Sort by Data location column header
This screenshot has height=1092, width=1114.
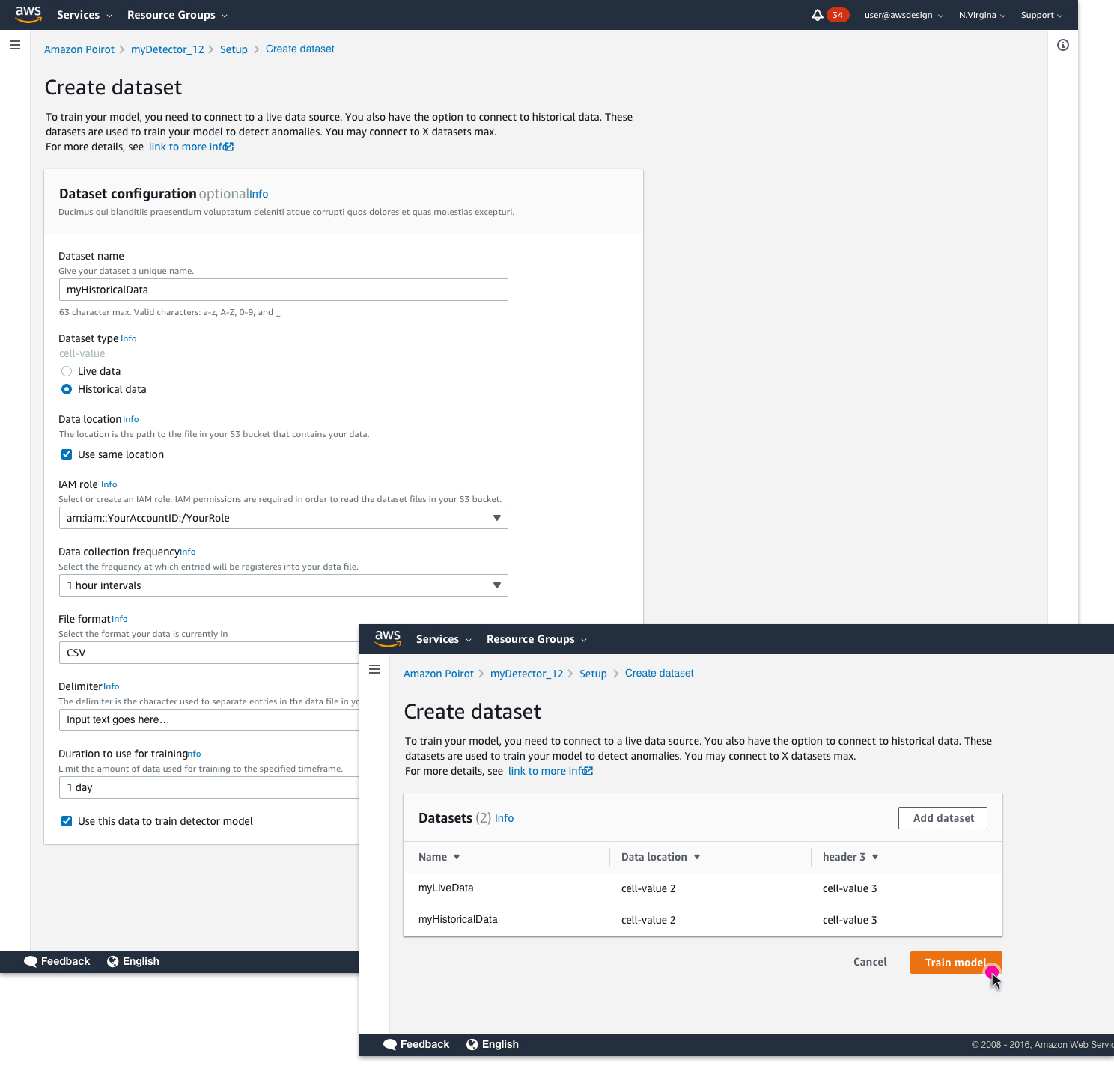pyautogui.click(x=660, y=857)
